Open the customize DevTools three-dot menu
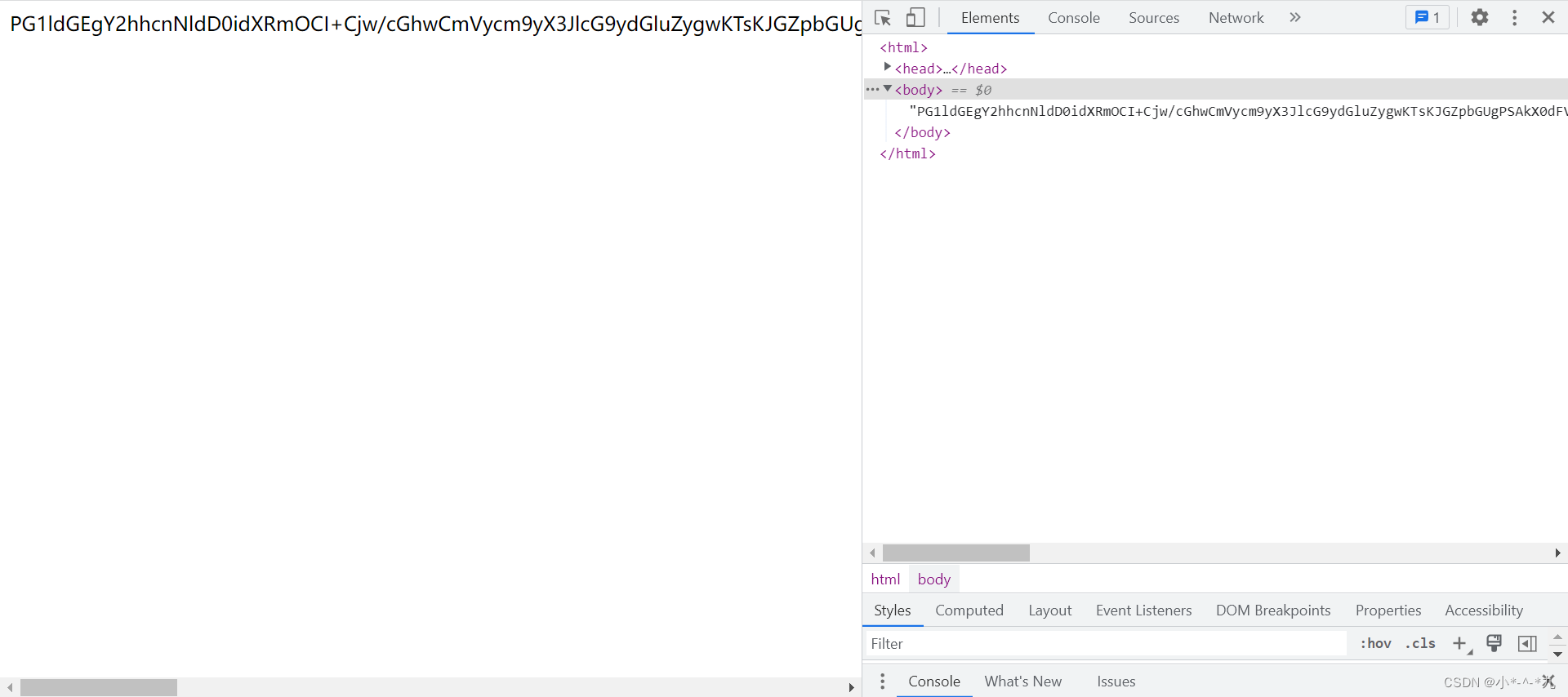 [1514, 17]
